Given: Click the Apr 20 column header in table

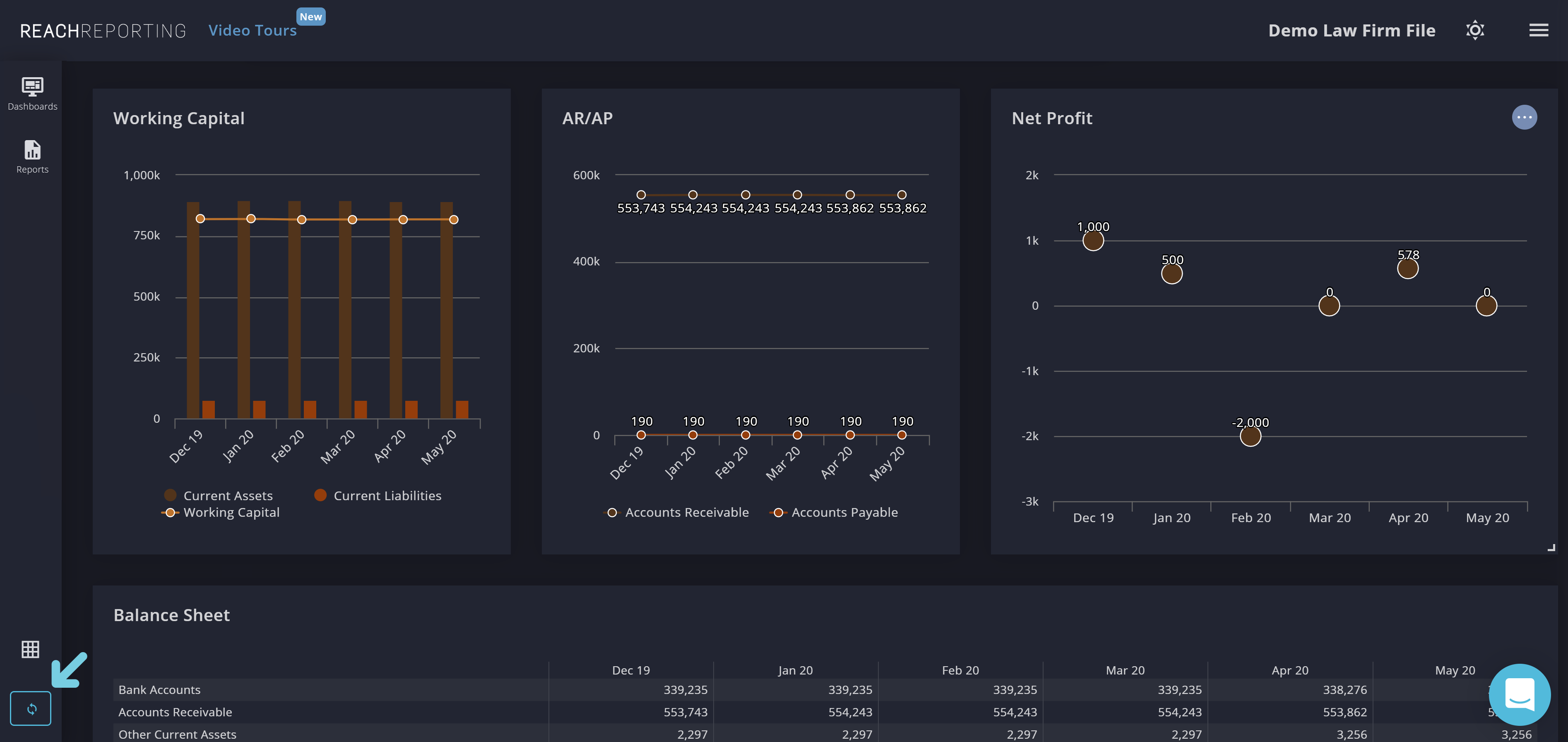Looking at the screenshot, I should pyautogui.click(x=1290, y=670).
